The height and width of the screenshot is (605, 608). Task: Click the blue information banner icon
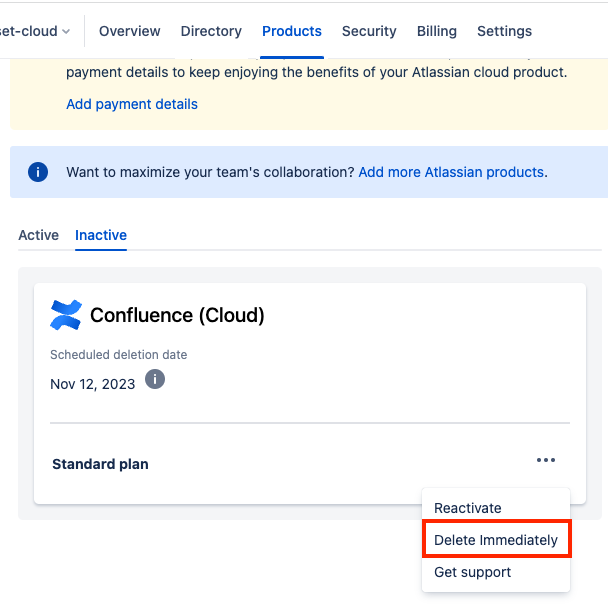[38, 172]
